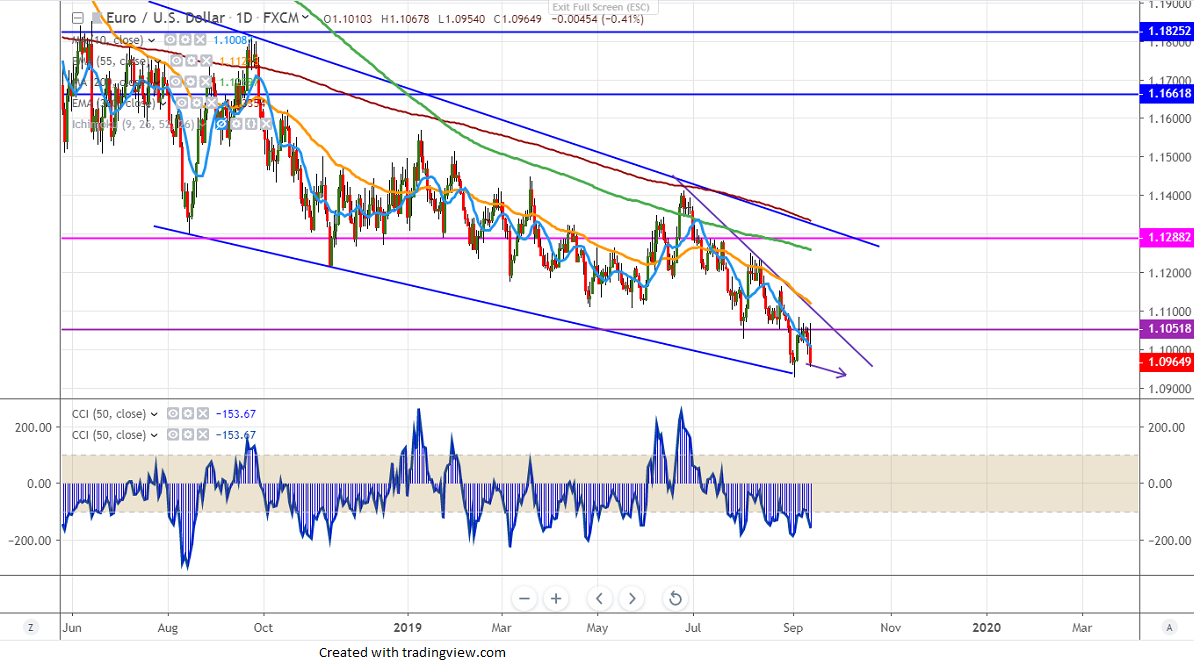
Task: Select the 1.12882 magenta price level label
Action: point(1166,238)
